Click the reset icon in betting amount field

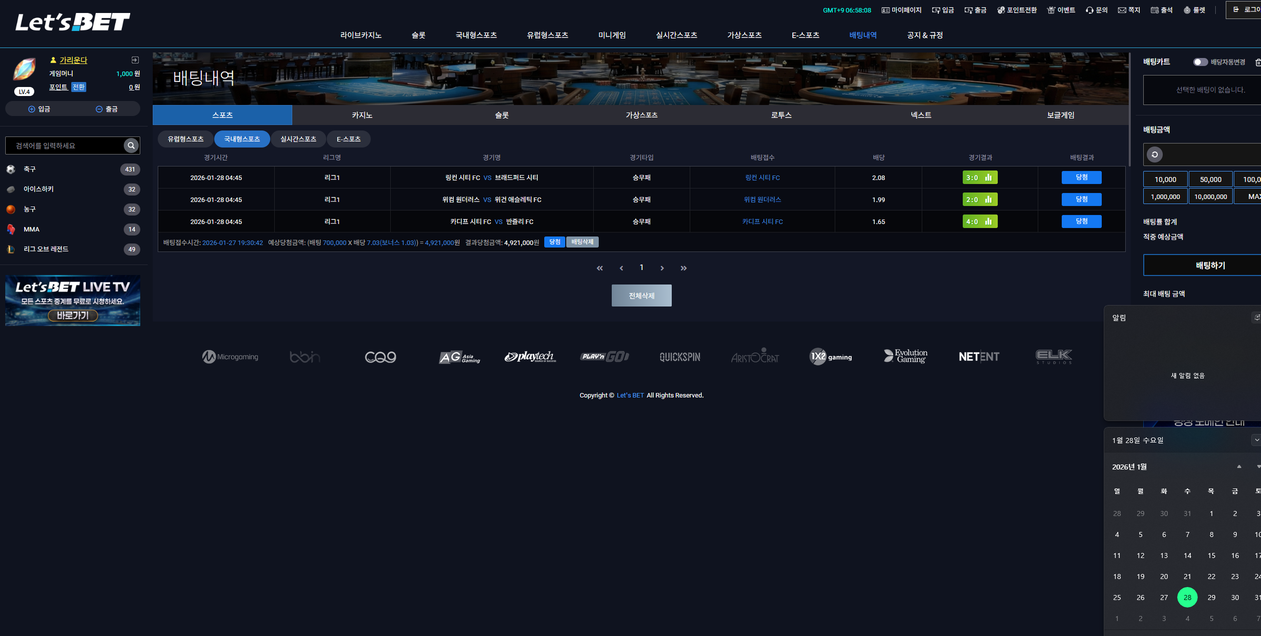1155,155
